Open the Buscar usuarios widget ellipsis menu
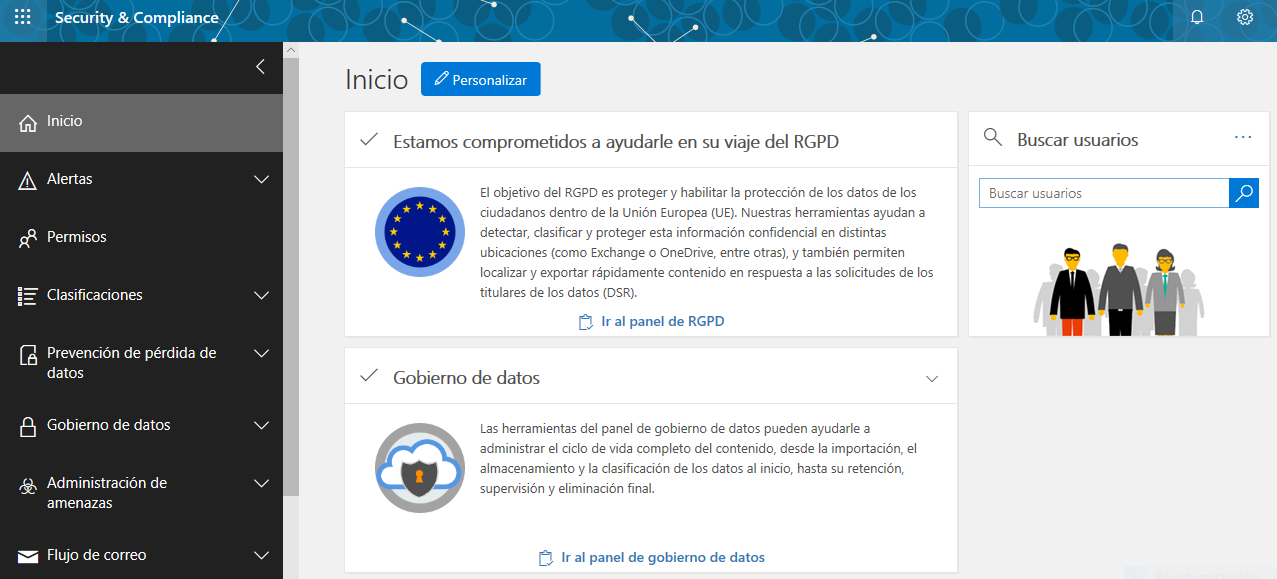1277x579 pixels. click(x=1243, y=138)
